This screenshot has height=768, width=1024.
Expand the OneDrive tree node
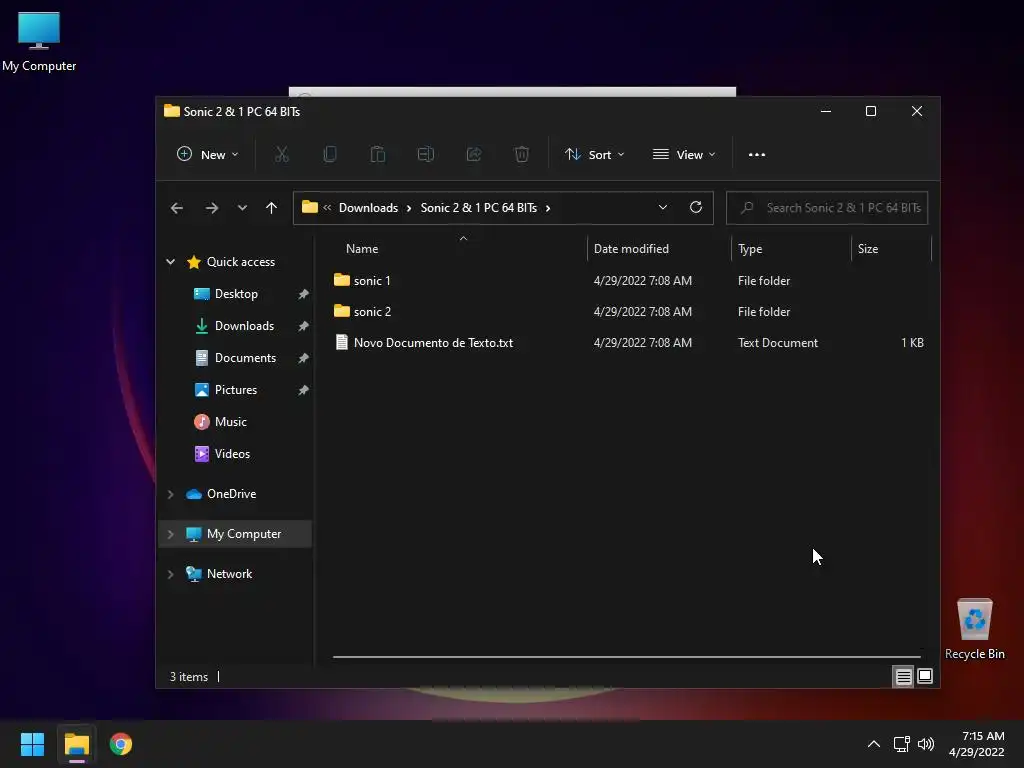pos(170,494)
